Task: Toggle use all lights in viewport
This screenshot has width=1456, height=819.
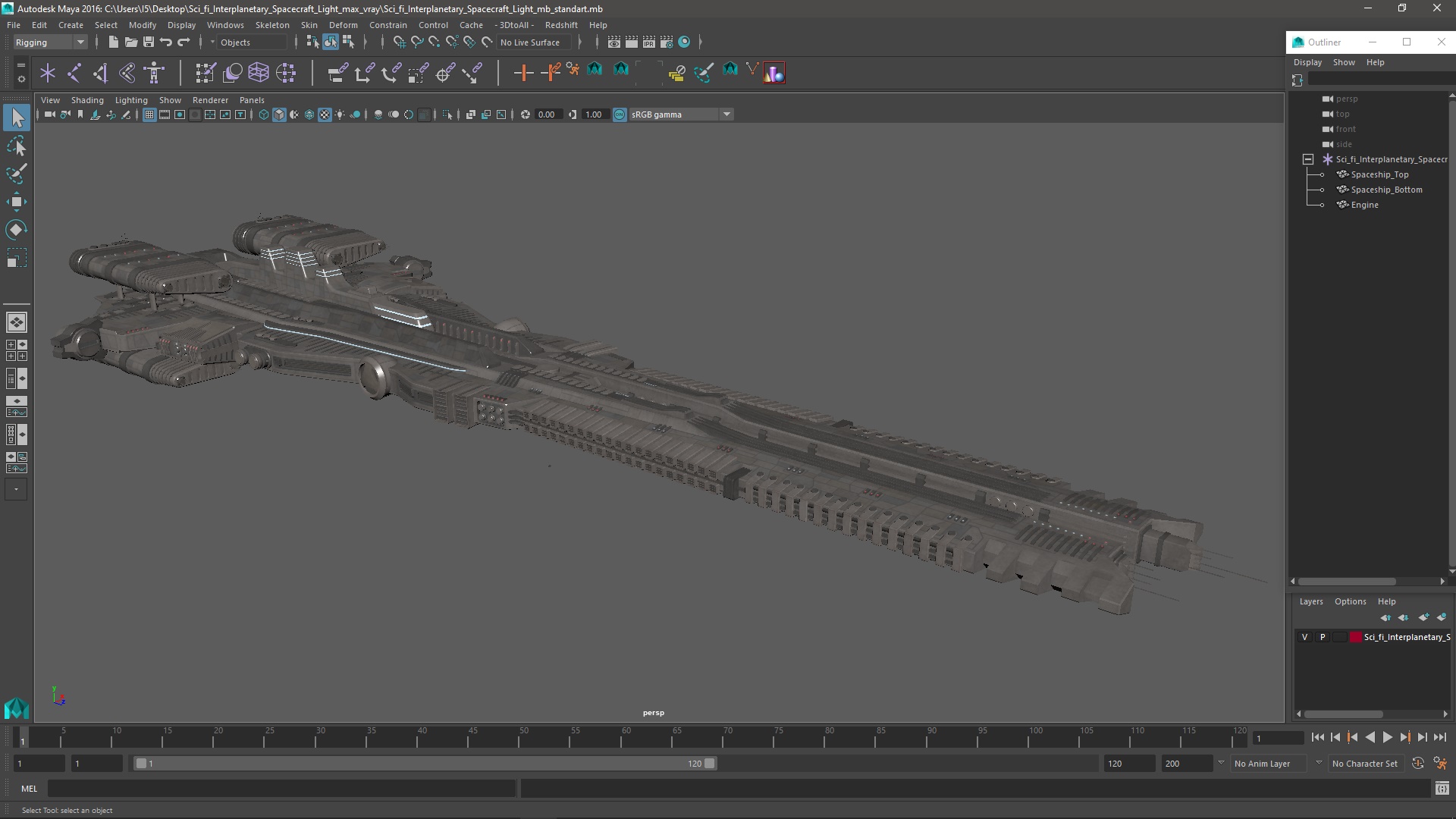Action: (340, 115)
